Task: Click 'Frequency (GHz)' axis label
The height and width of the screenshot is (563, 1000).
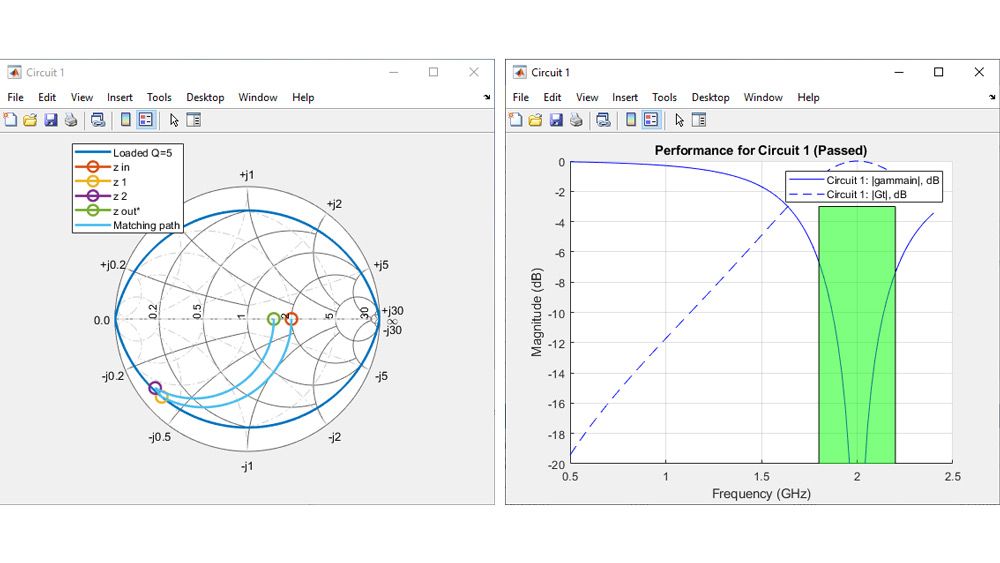Action: coord(761,494)
